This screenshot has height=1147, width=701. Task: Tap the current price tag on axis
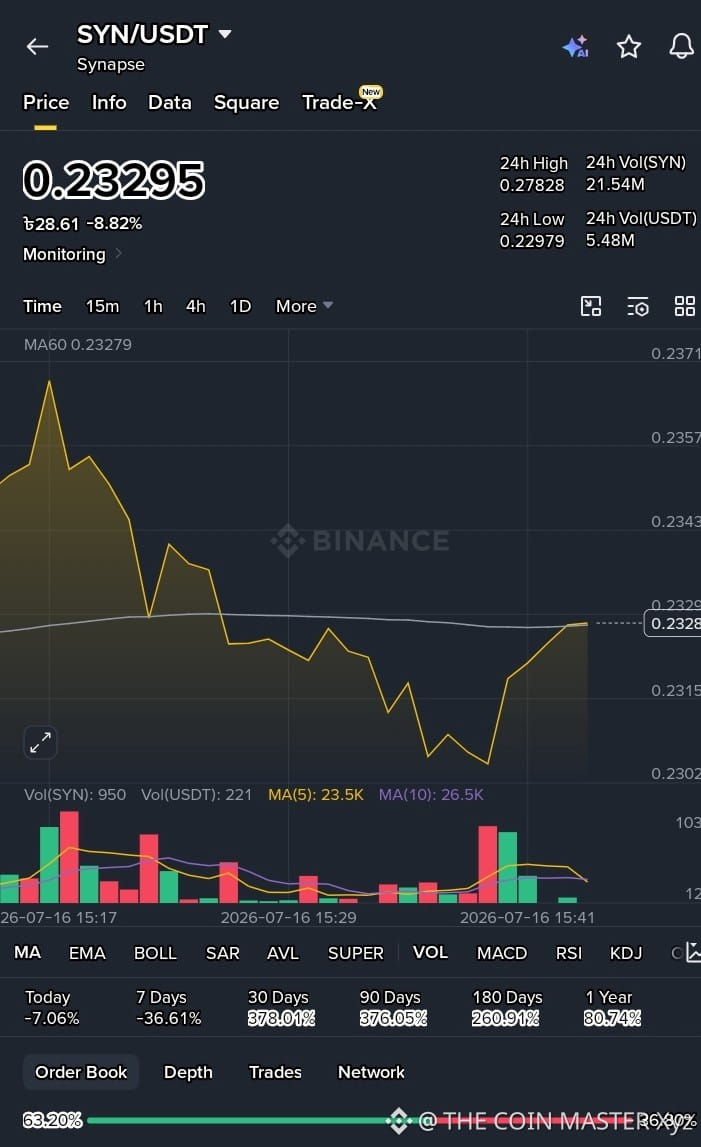[673, 623]
